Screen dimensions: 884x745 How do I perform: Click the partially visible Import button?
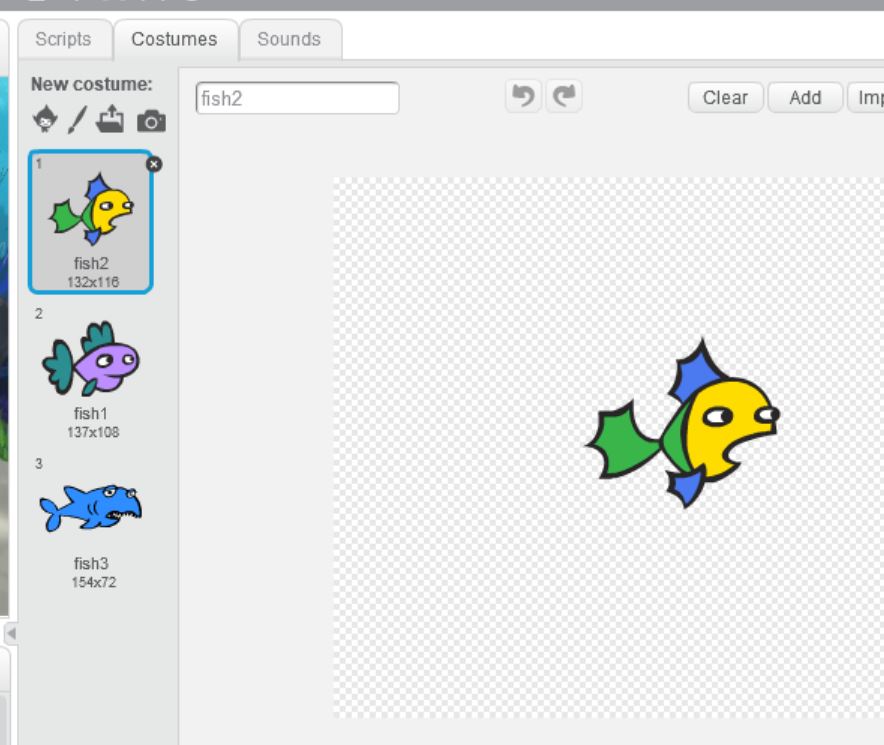(x=867, y=97)
